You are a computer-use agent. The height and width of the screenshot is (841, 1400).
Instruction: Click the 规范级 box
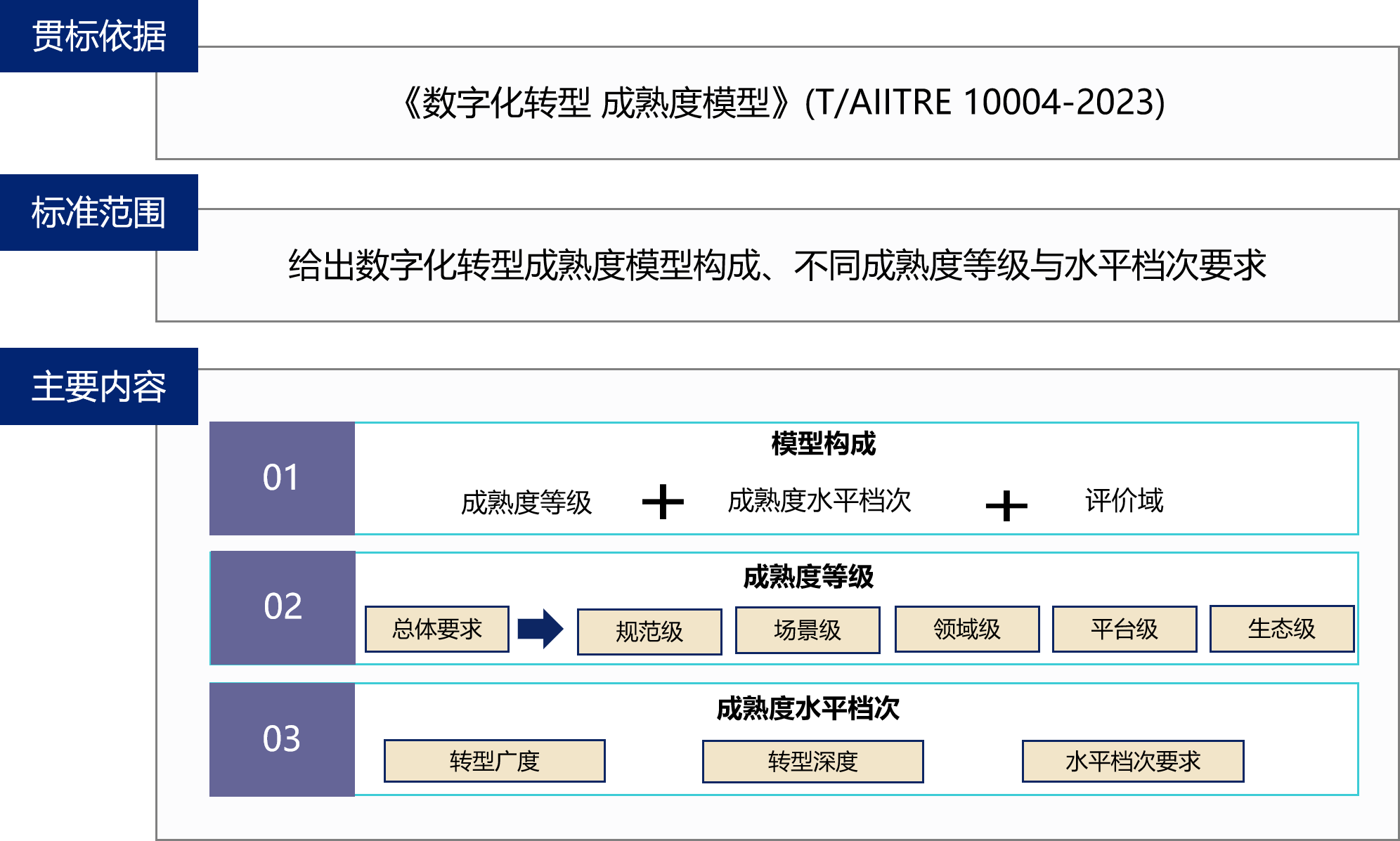[649, 632]
